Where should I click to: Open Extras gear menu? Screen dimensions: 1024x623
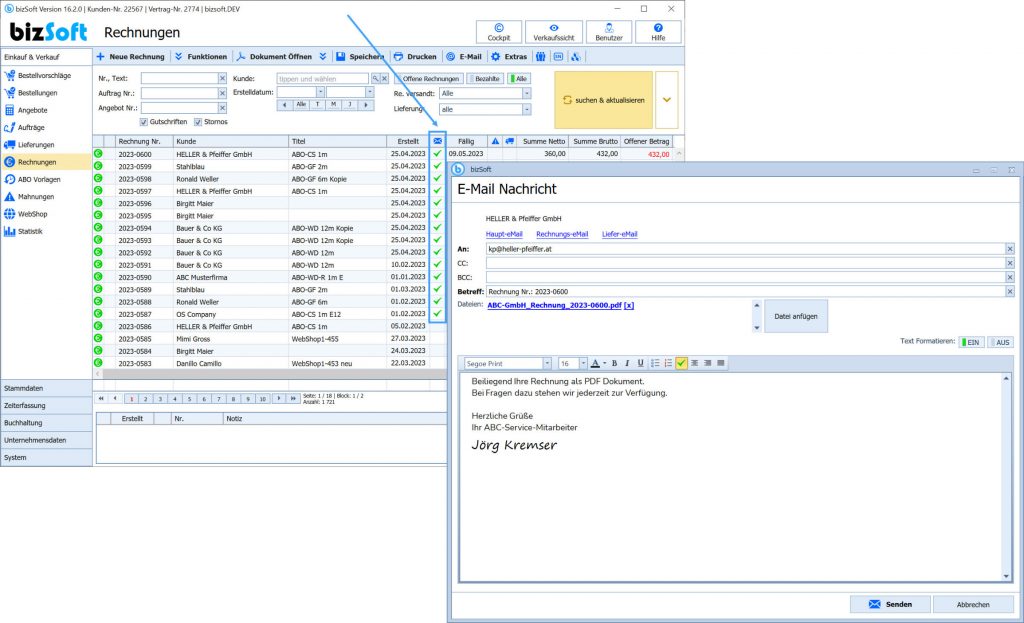(x=509, y=57)
